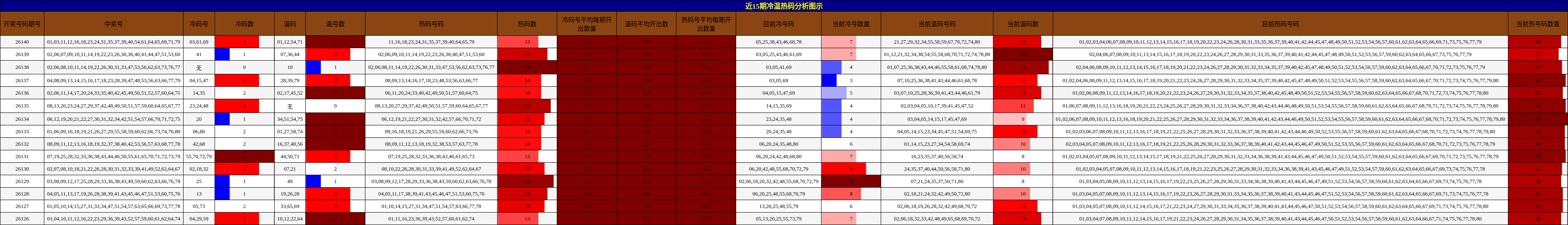Click warm code cell 02,17,45,52

click(x=290, y=93)
